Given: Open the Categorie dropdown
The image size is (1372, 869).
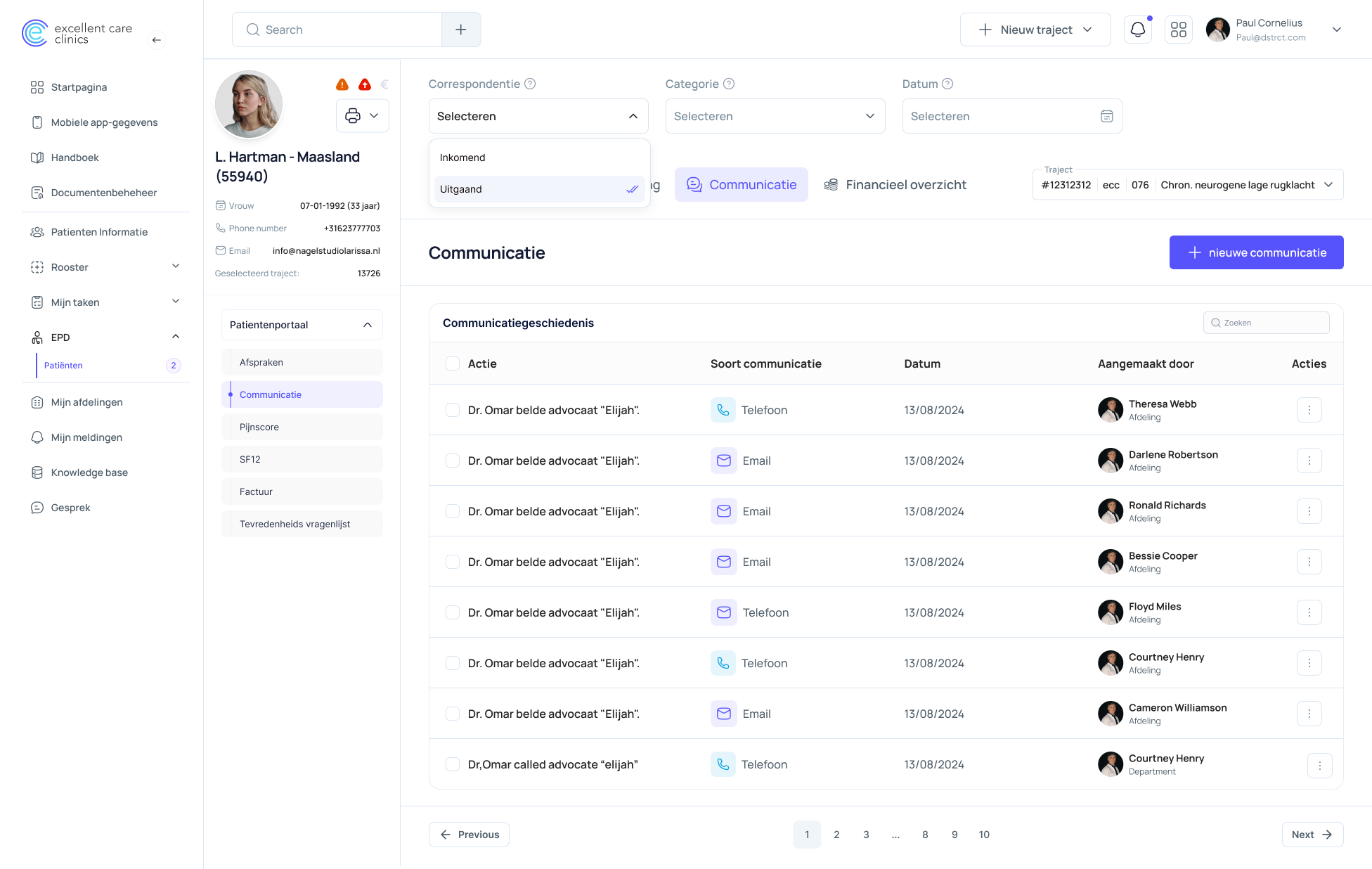Looking at the screenshot, I should (x=775, y=116).
